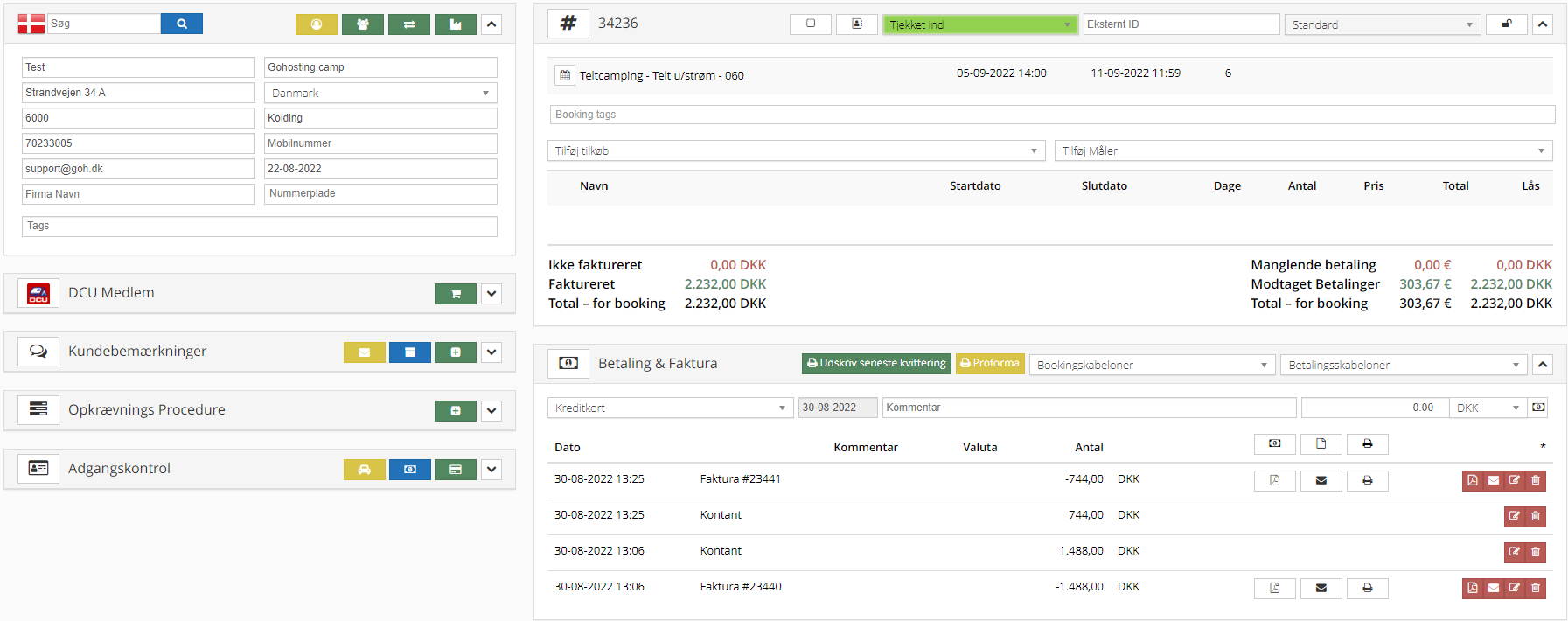Open the Tjekket ind status dropdown

click(979, 24)
